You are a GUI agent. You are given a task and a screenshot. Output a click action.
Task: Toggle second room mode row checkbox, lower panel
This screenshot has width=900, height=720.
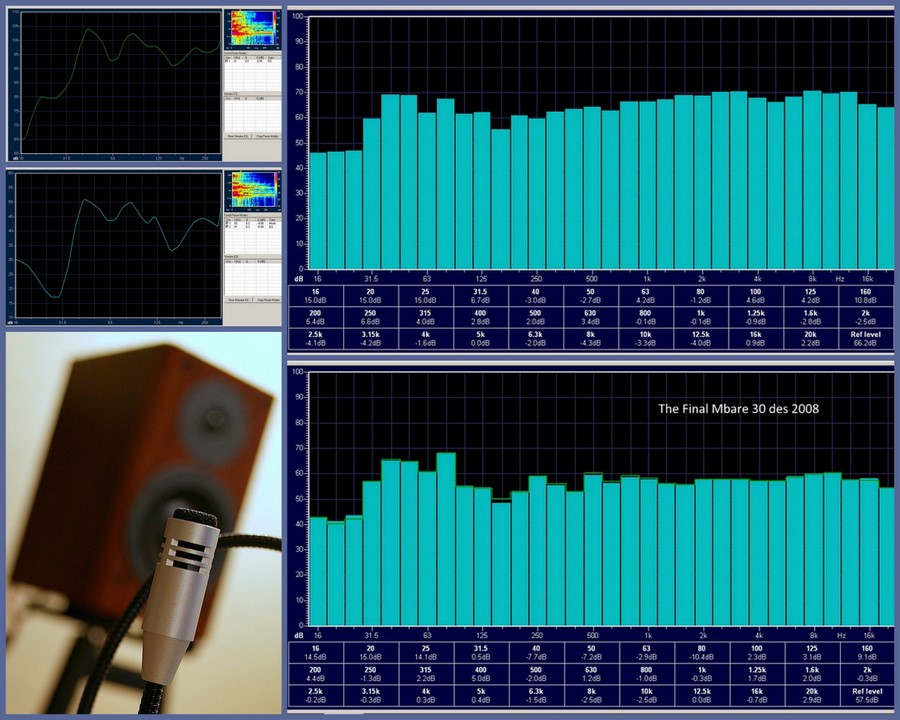click(227, 227)
